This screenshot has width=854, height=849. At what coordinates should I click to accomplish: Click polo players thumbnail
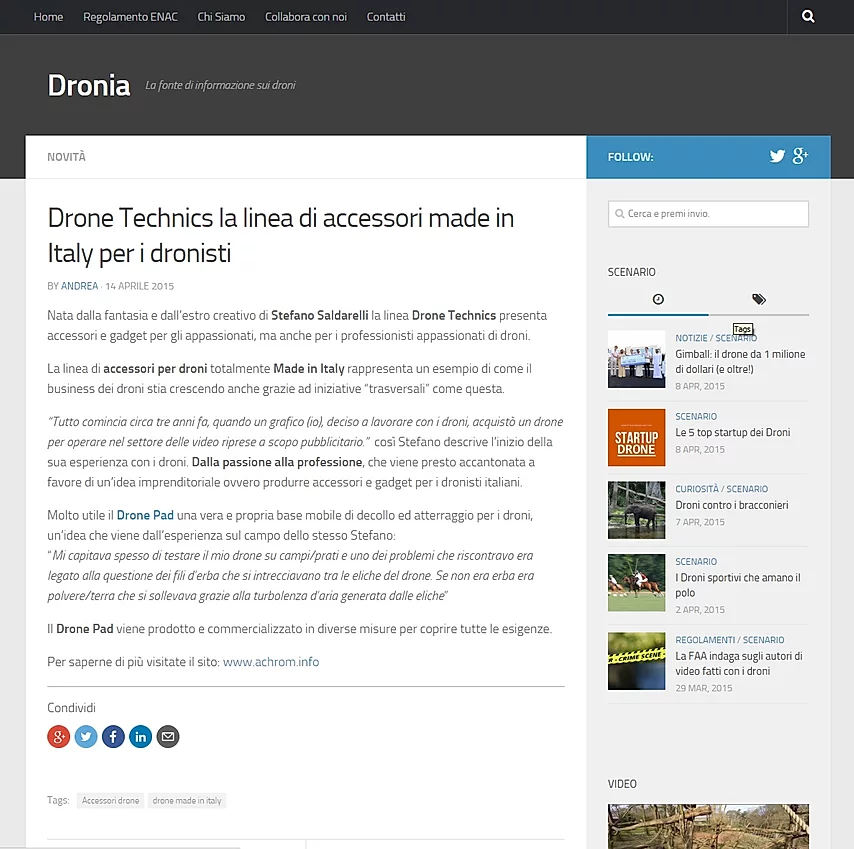point(636,583)
